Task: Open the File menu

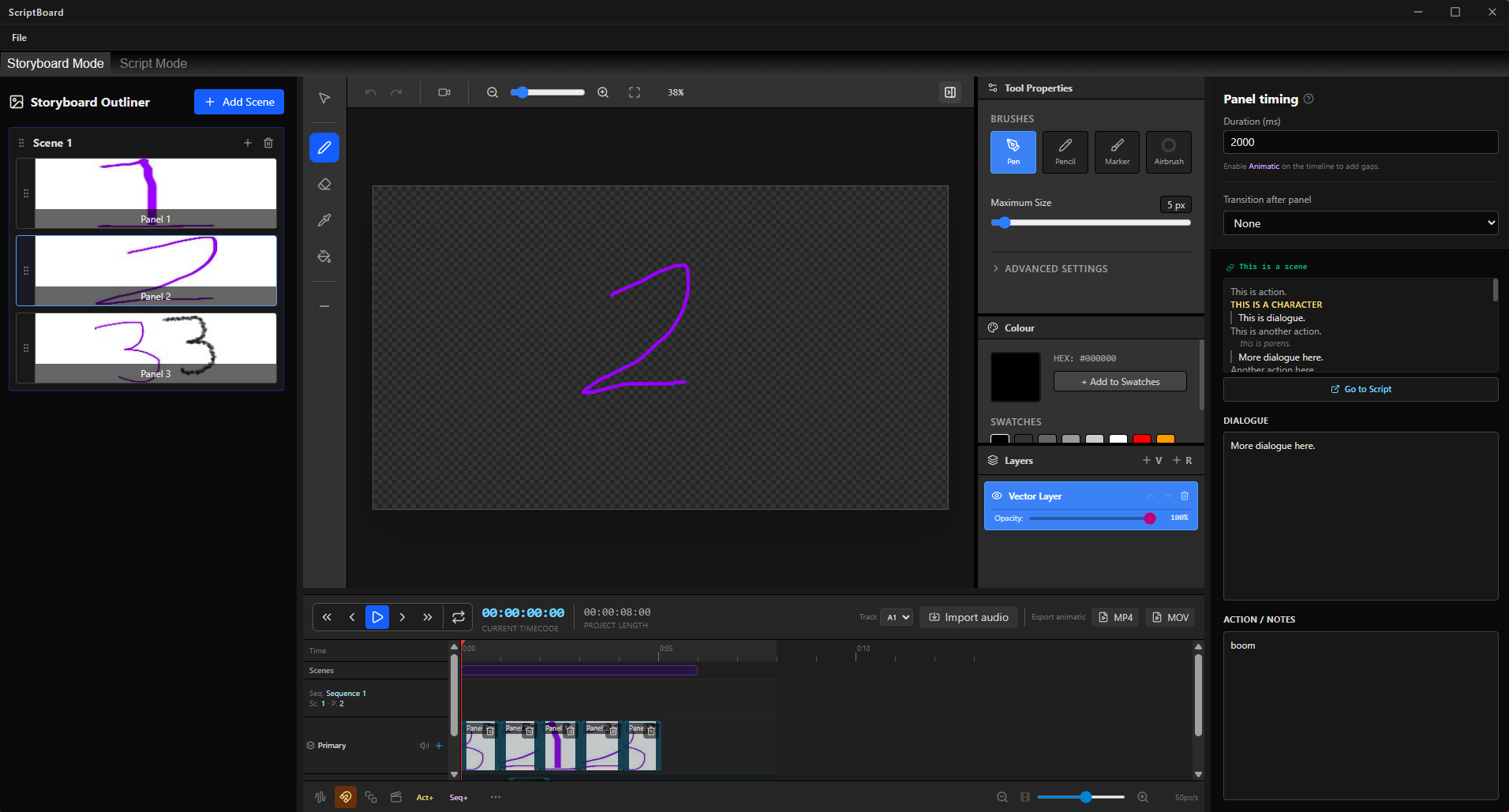Action: click(19, 37)
